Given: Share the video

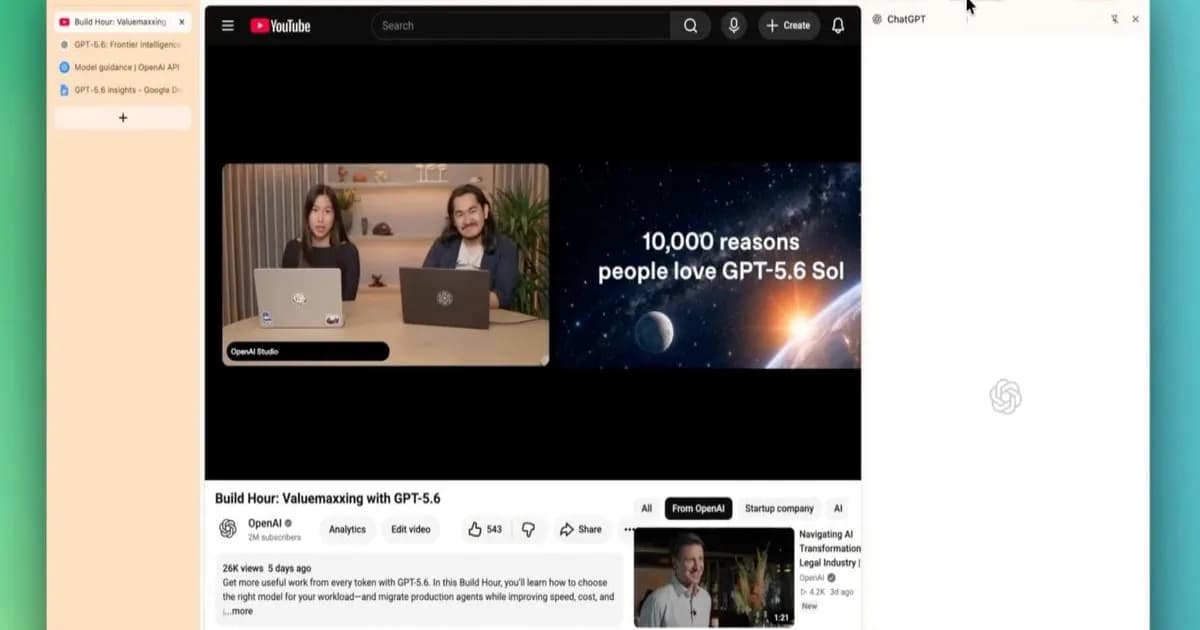Looking at the screenshot, I should (x=581, y=529).
